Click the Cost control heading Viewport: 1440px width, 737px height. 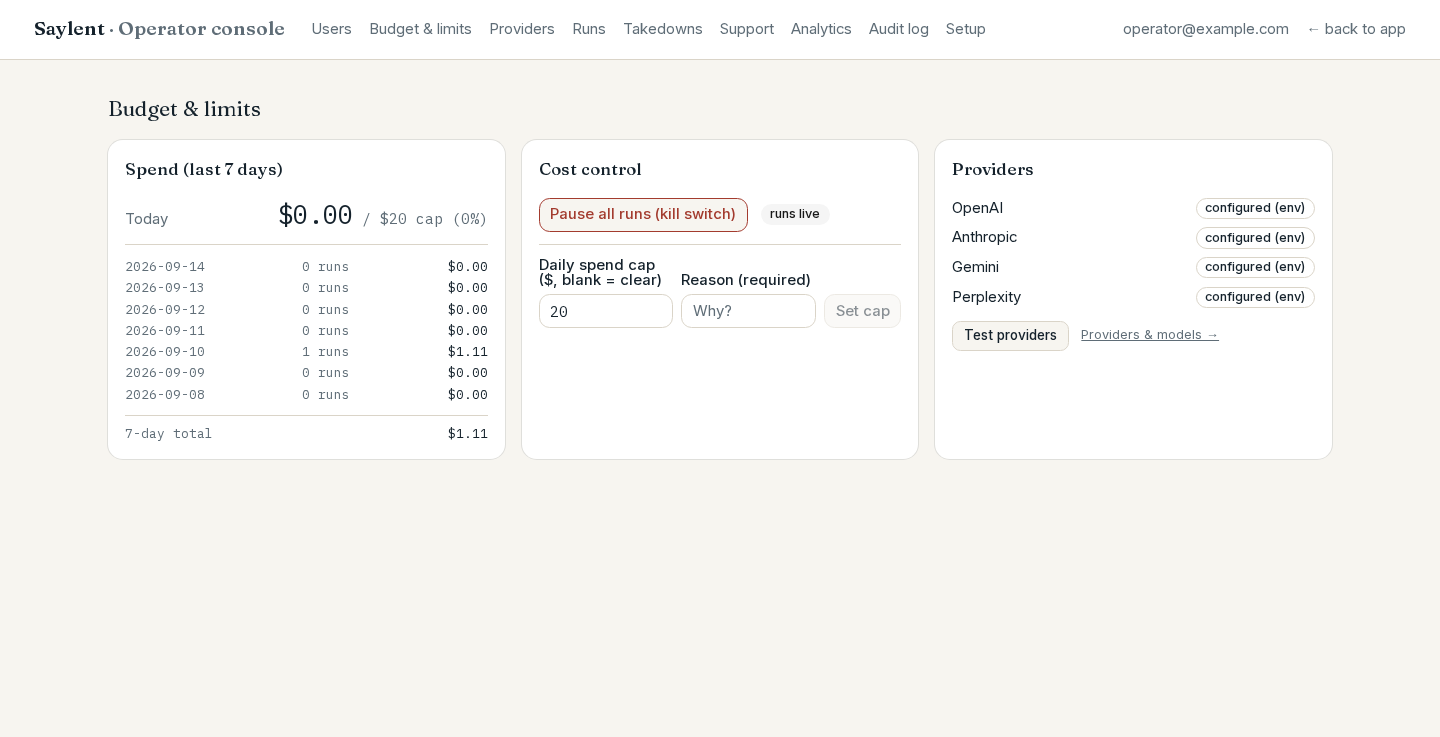pyautogui.click(x=590, y=169)
